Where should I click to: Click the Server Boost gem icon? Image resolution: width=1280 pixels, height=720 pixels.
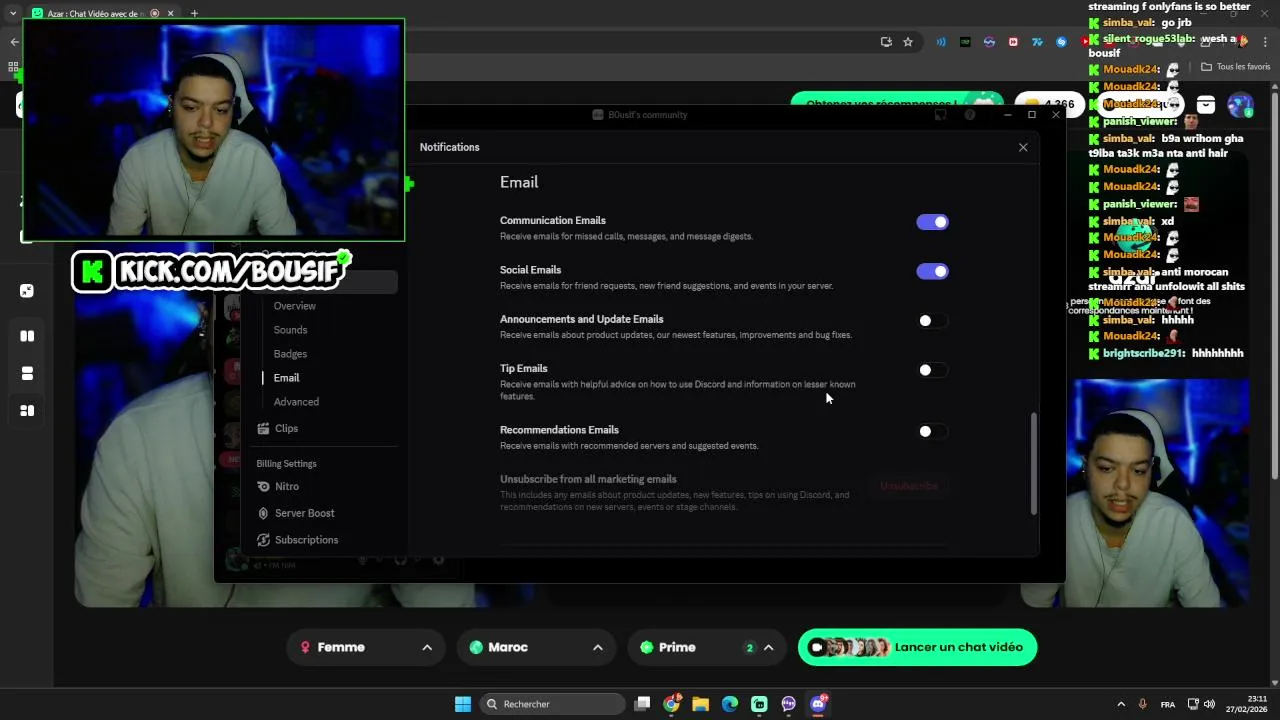[263, 513]
